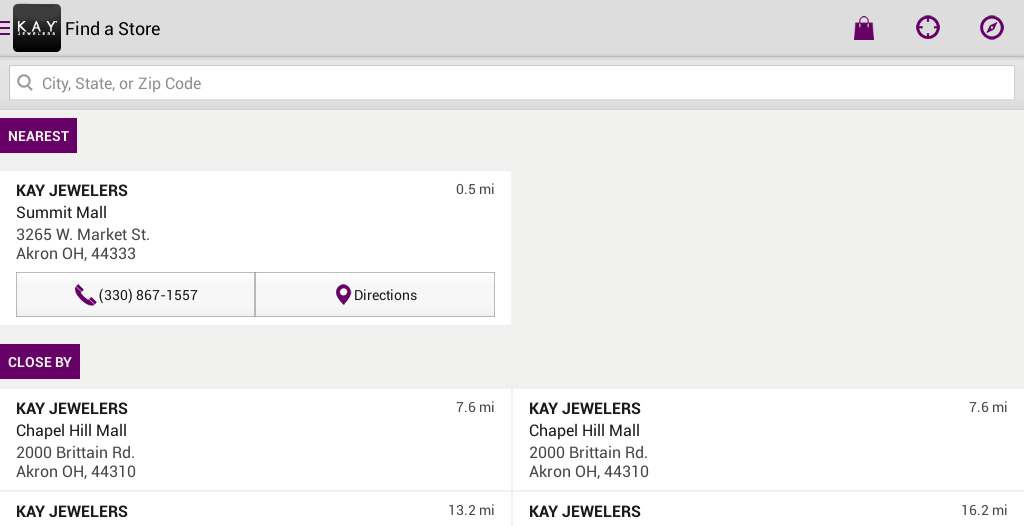Click the search magnifier icon
Image resolution: width=1024 pixels, height=526 pixels.
pyautogui.click(x=25, y=82)
